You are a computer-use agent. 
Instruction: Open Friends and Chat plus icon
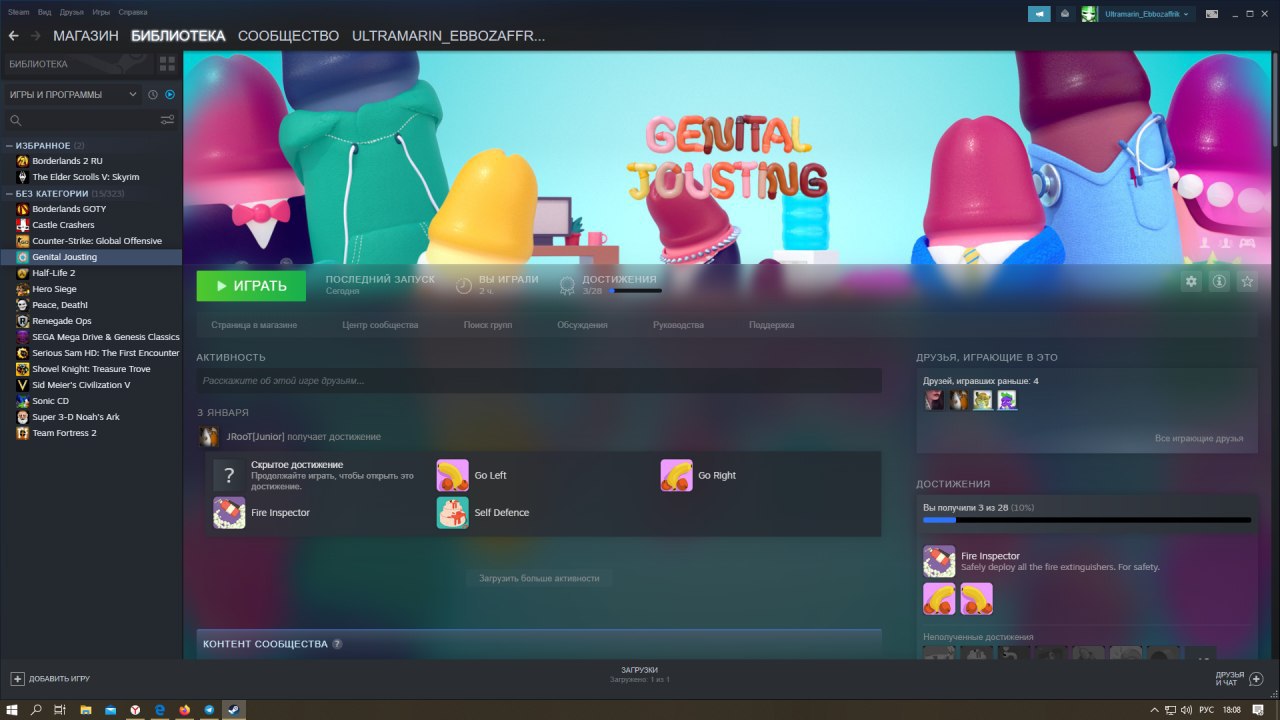click(x=1257, y=678)
